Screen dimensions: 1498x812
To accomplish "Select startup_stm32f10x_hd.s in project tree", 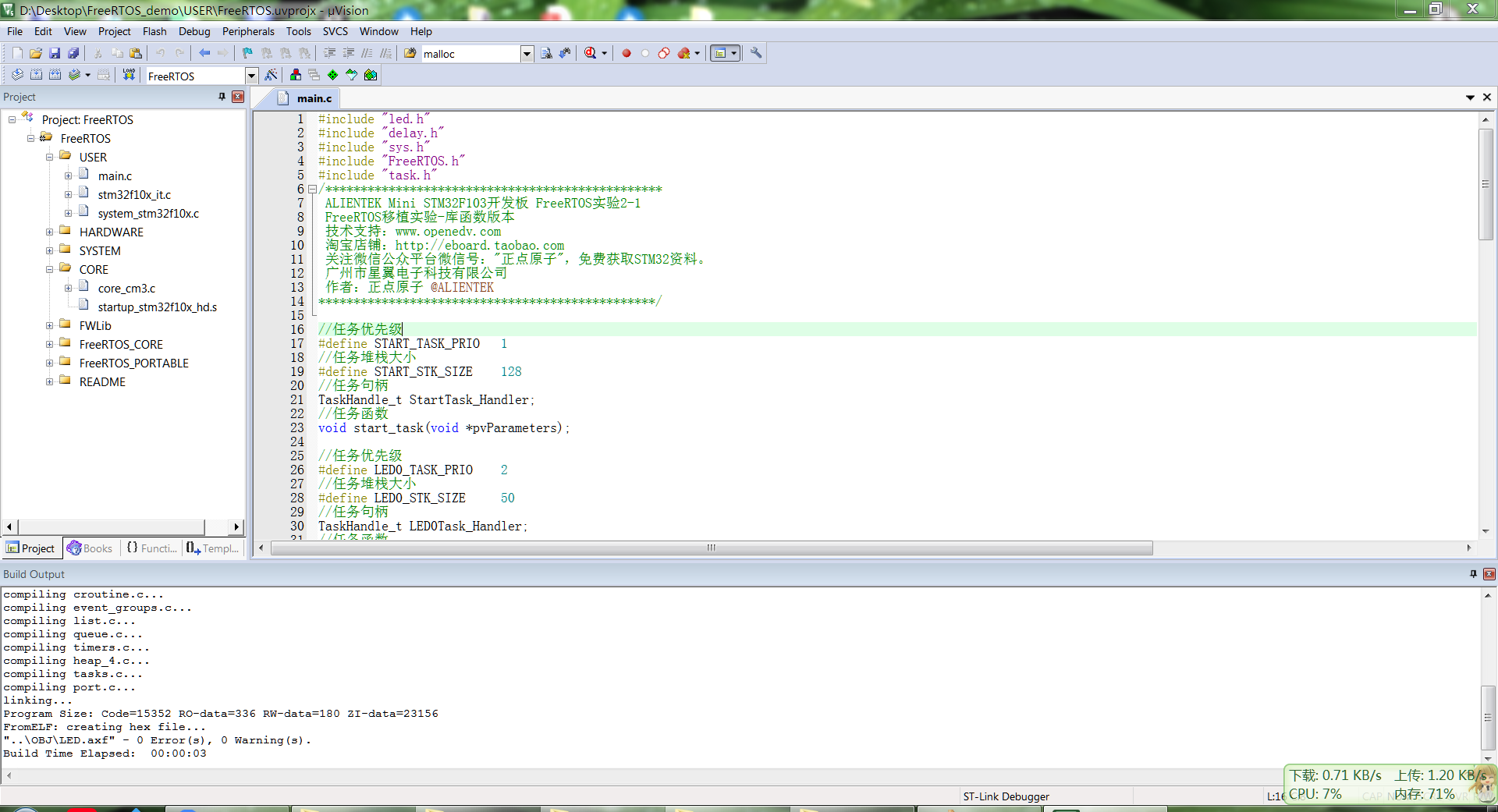I will point(158,307).
